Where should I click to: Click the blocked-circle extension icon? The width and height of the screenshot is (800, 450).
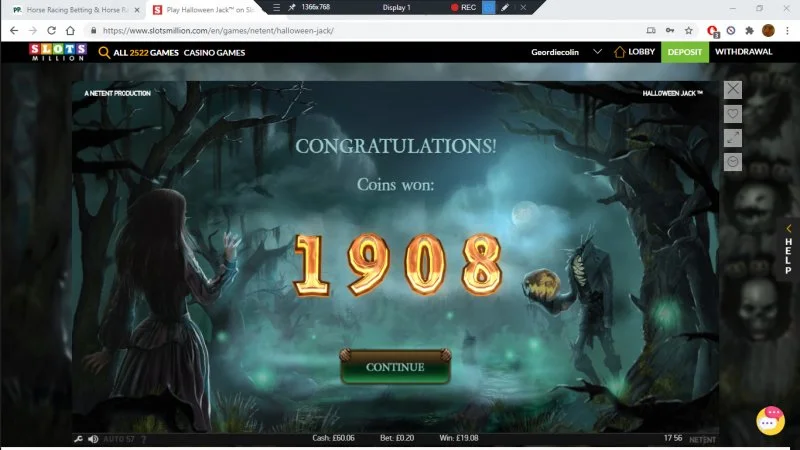click(x=731, y=31)
